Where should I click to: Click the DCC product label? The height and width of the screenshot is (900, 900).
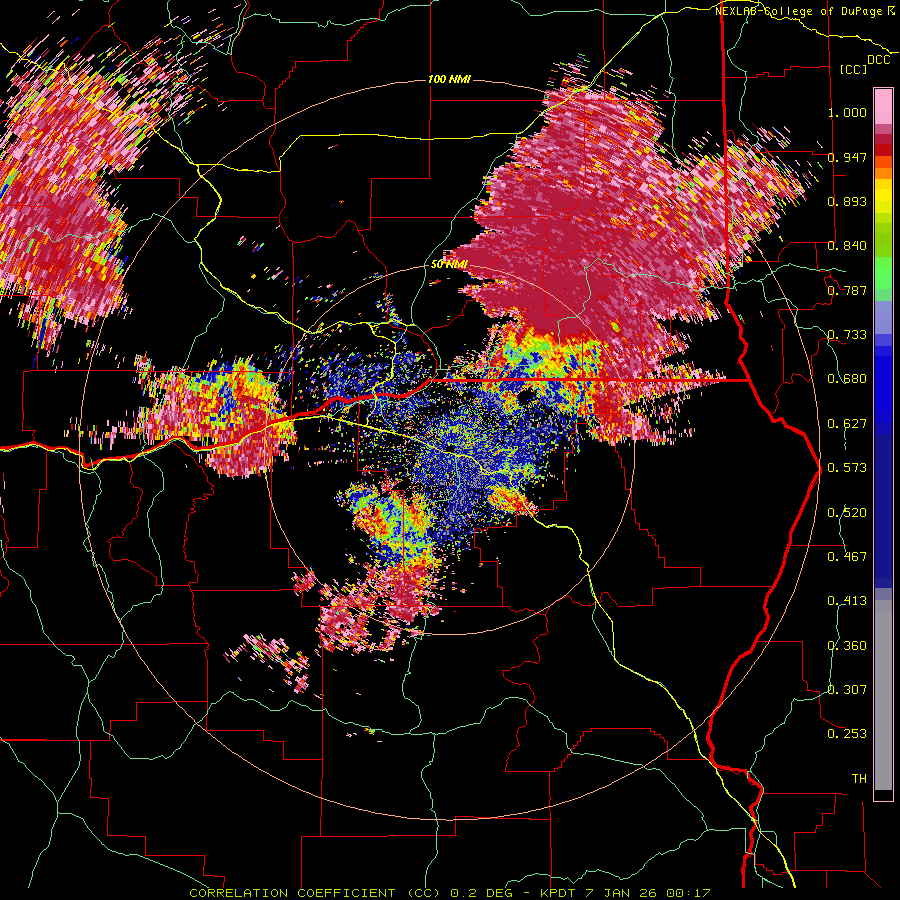[x=878, y=60]
